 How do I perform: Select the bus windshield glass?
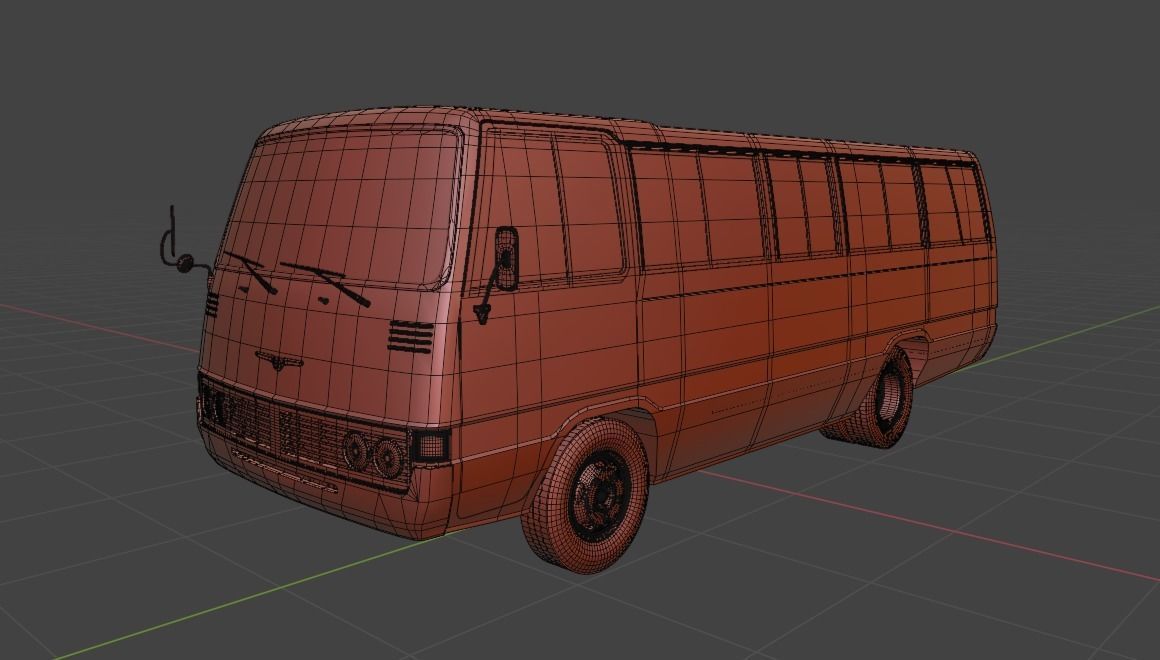tap(342, 207)
